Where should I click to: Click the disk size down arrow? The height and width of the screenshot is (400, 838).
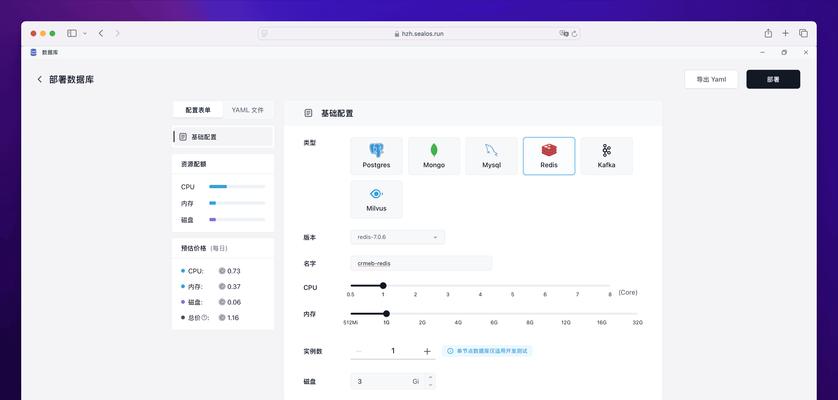pyautogui.click(x=430, y=385)
